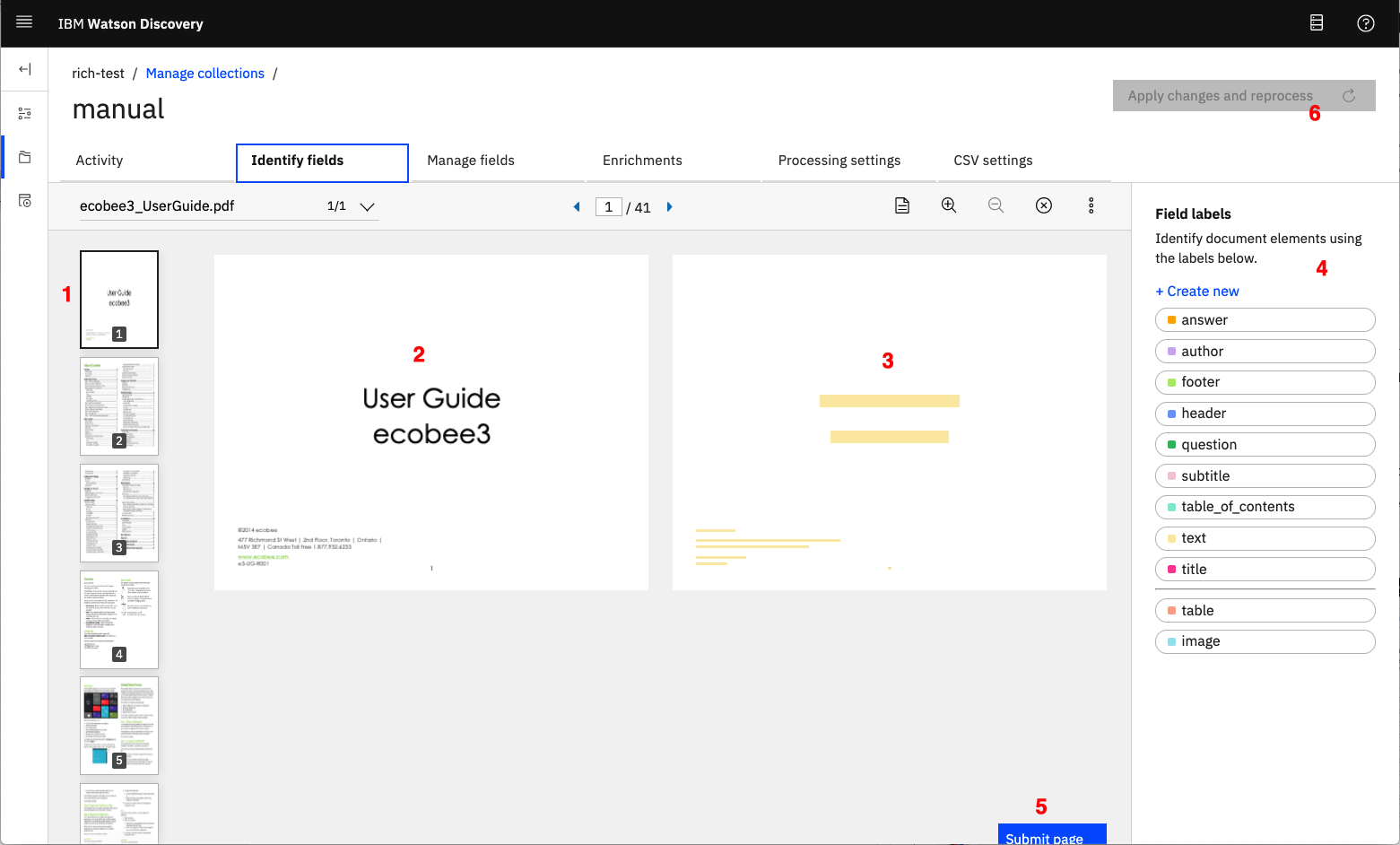
Task: Select the title field label
Action: tap(1265, 570)
